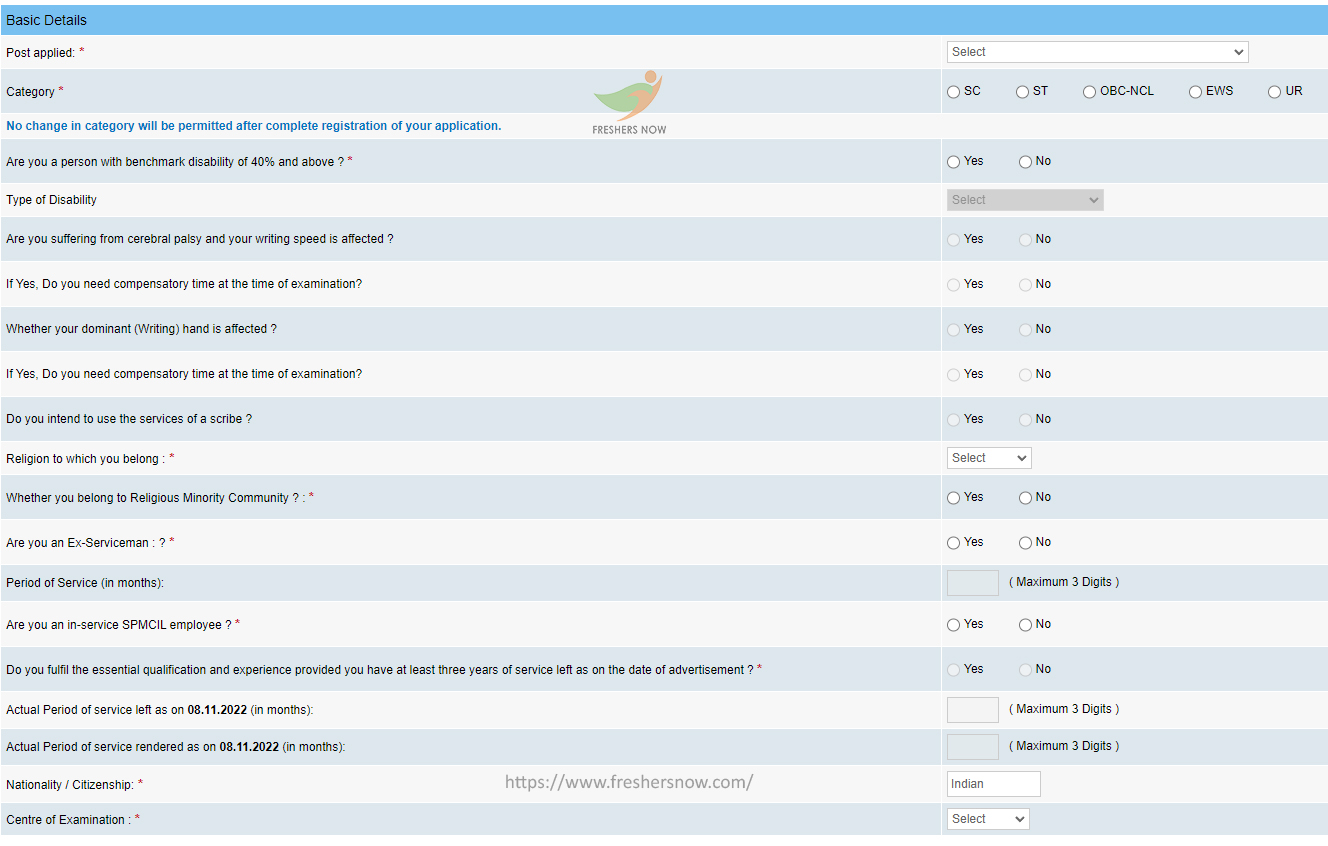Click 'Period of Service (in months)' label
1328x846 pixels.
tap(85, 583)
